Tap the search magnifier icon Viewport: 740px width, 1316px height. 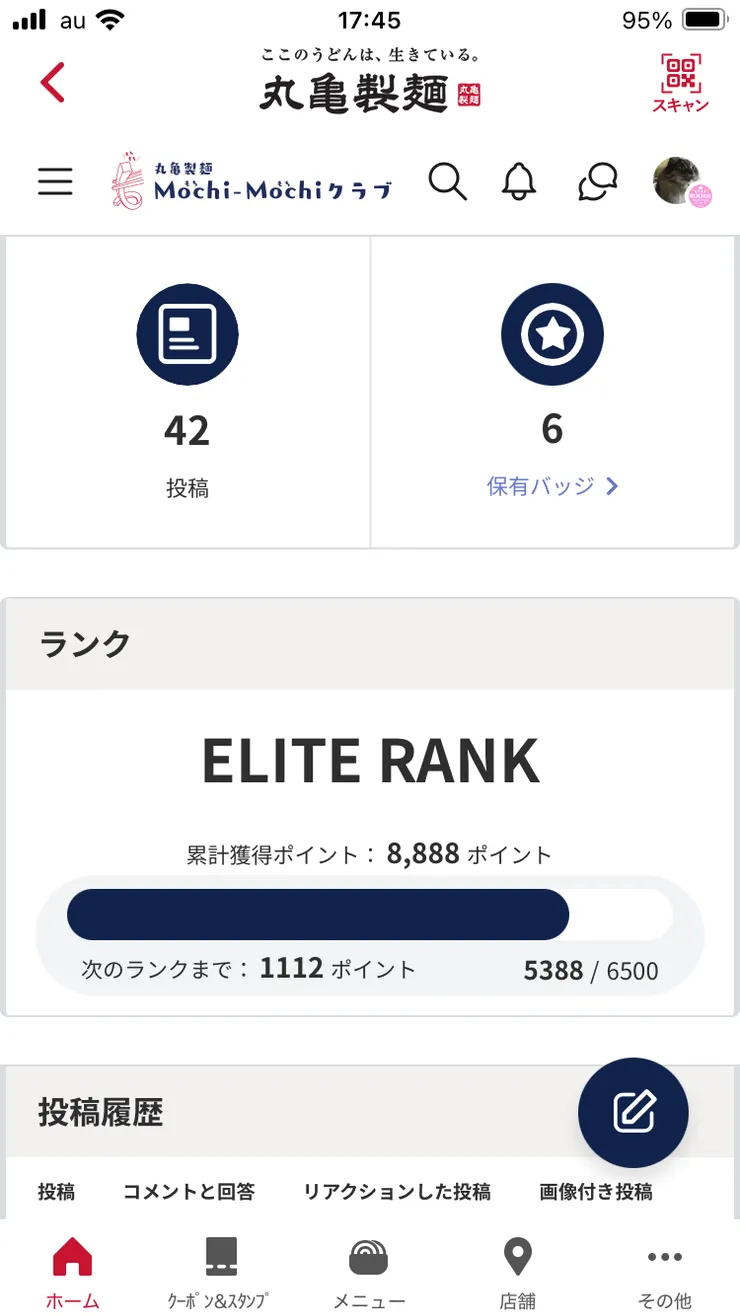coord(447,181)
